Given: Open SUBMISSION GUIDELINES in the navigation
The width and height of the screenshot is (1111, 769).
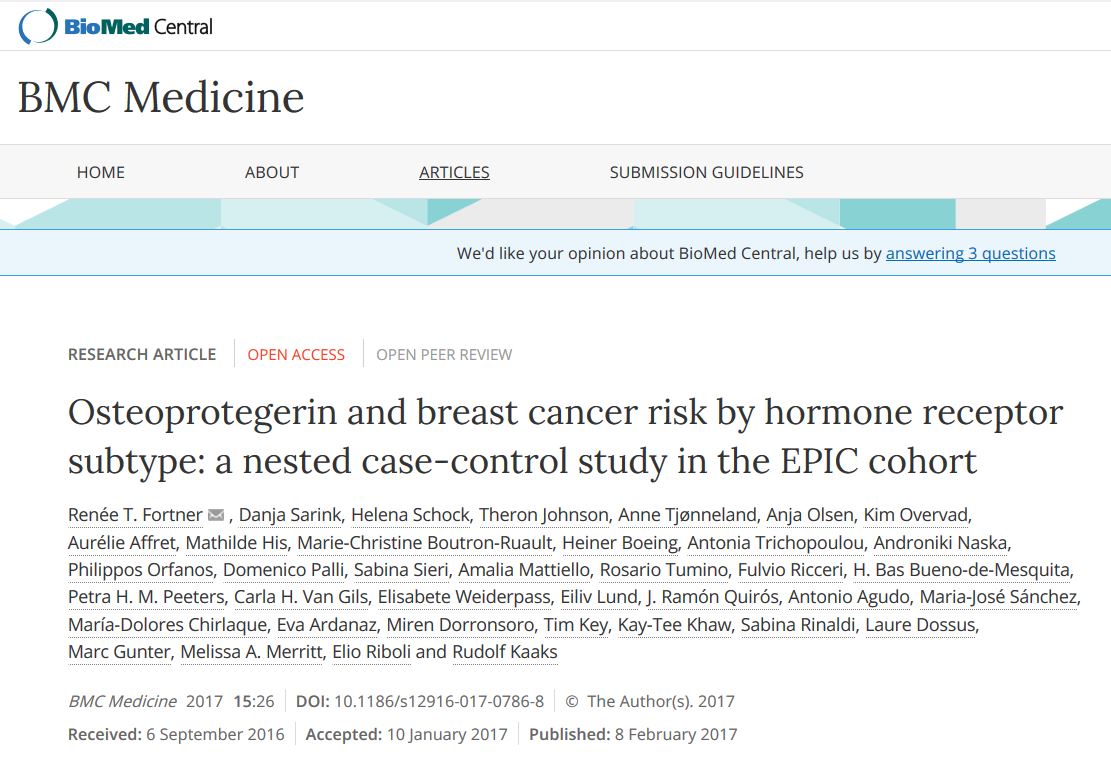Looking at the screenshot, I should (x=706, y=172).
